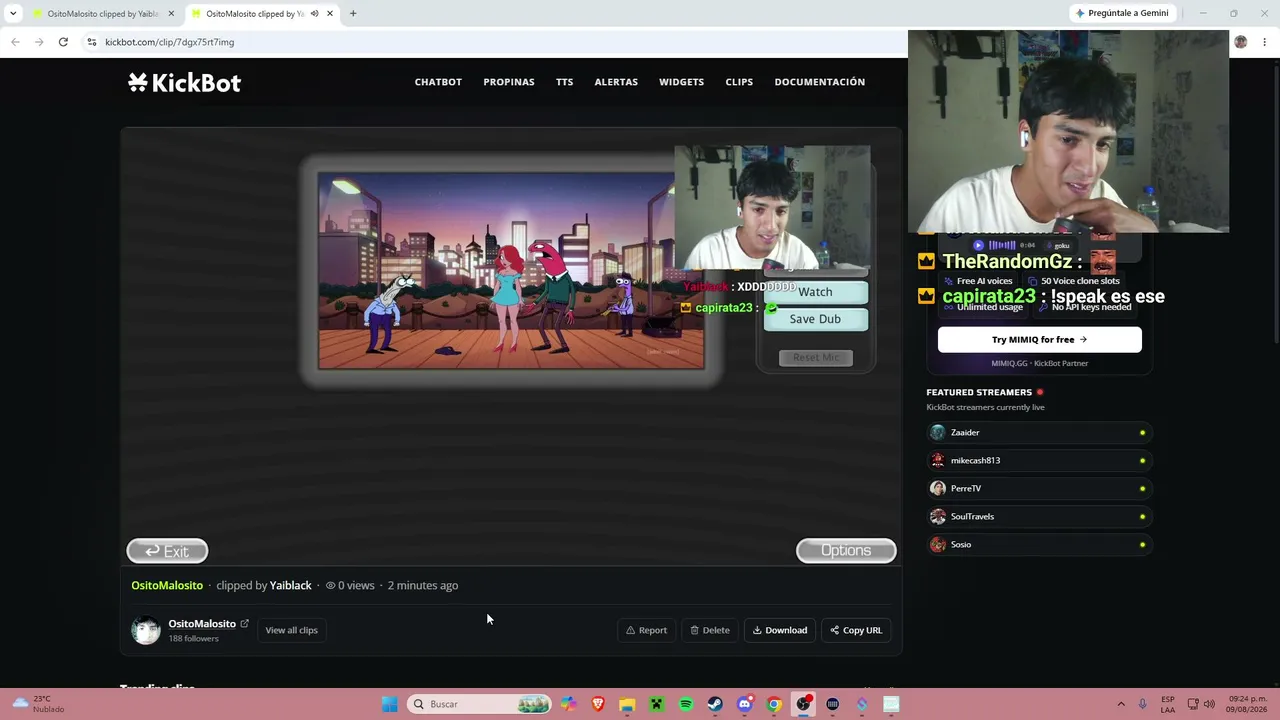Click the Exit button in the clip
Image resolution: width=1280 pixels, height=720 pixels.
(167, 551)
